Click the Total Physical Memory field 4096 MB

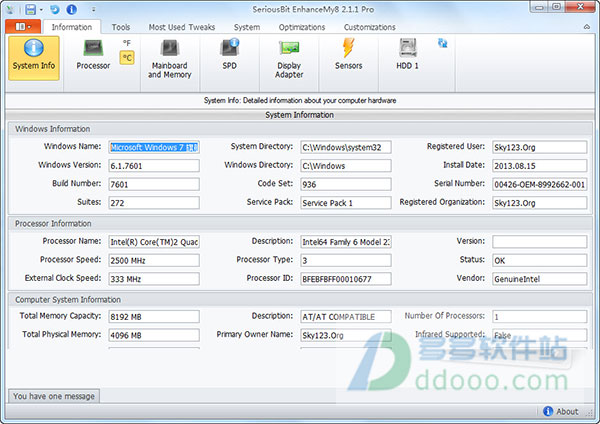154,335
